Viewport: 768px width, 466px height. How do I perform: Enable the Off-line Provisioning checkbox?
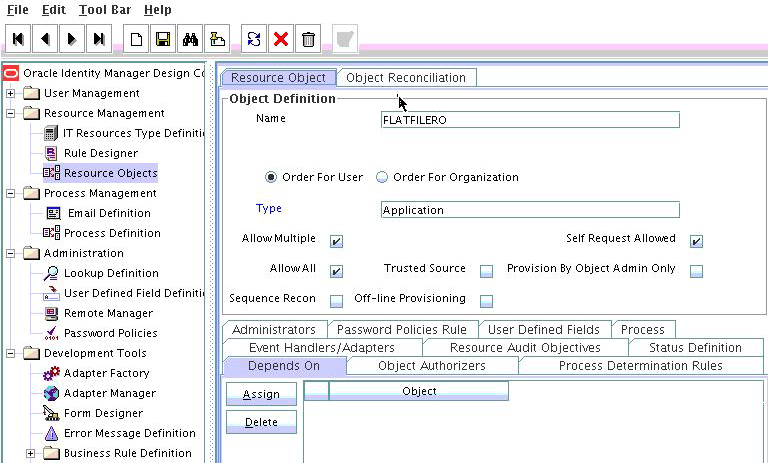point(486,300)
